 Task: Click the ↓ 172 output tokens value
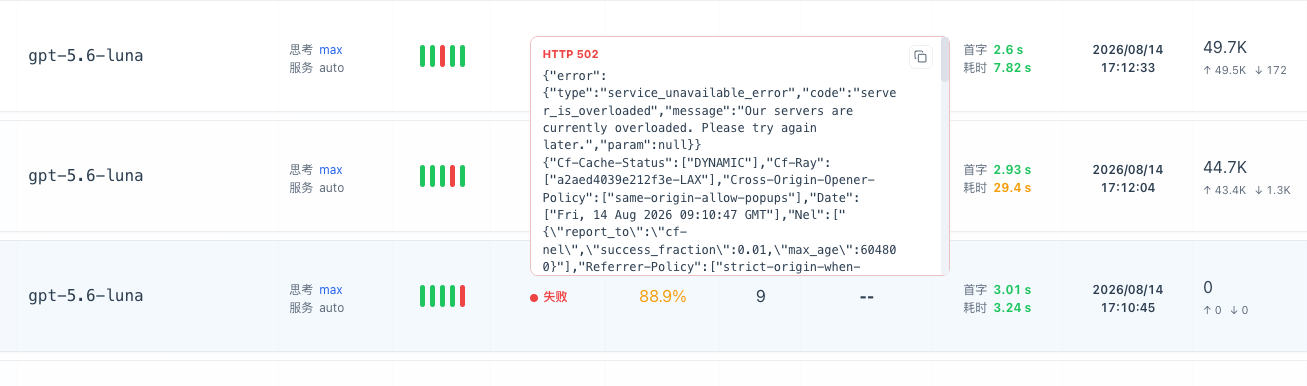(x=1270, y=70)
